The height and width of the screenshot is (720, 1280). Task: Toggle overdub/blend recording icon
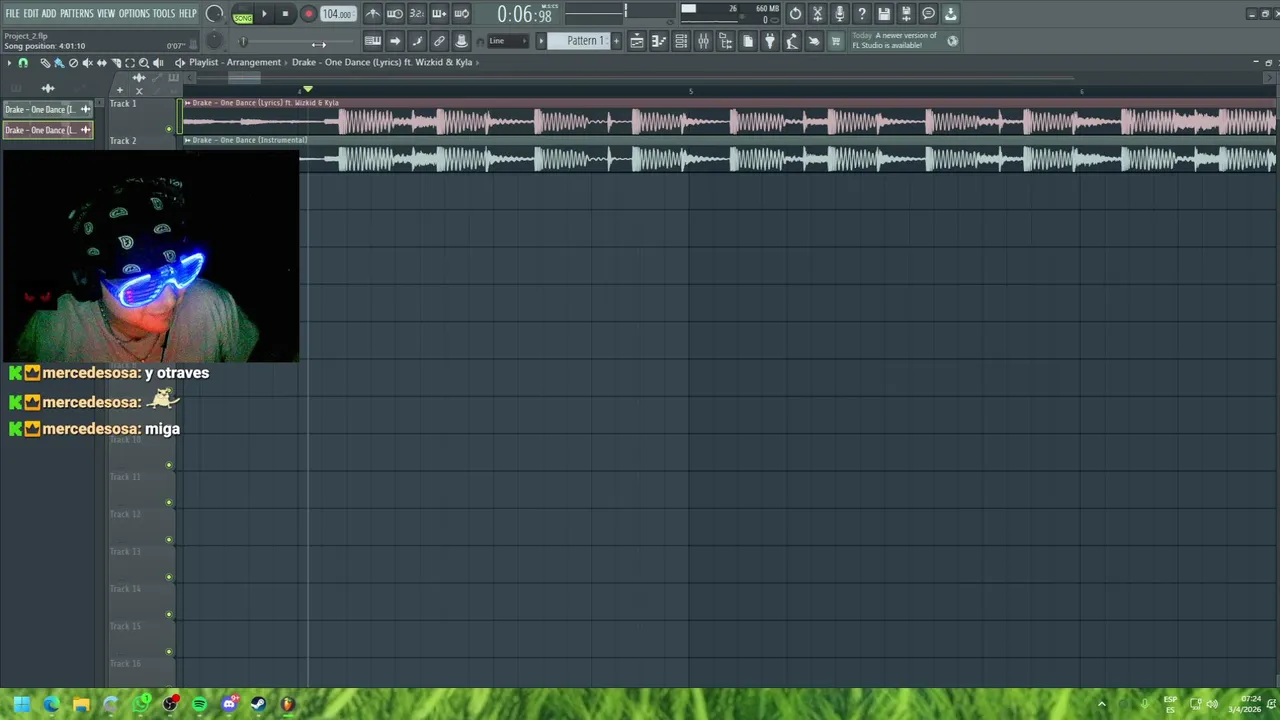click(438, 14)
